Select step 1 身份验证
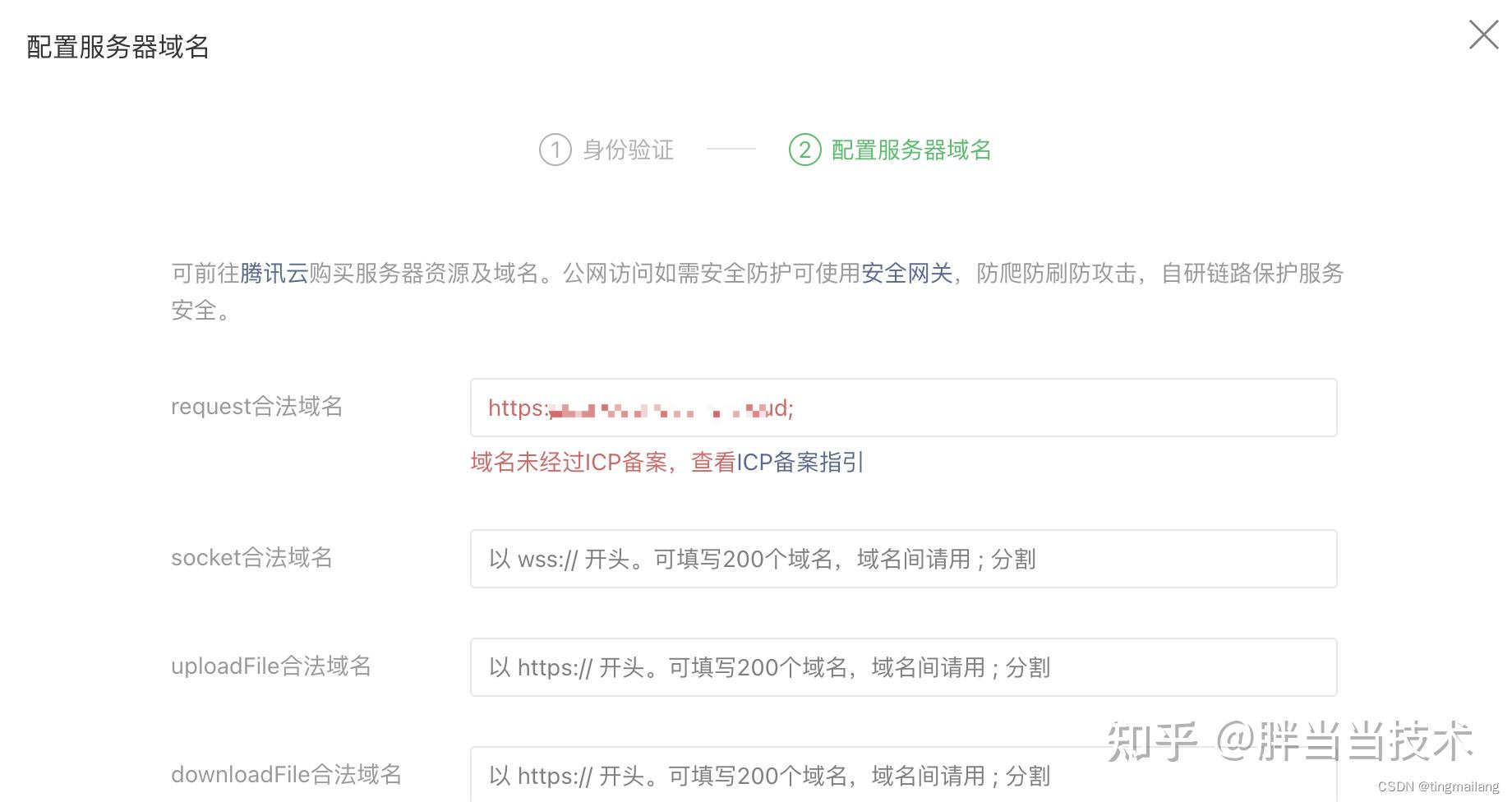Screen dimensions: 1512x802 click(x=606, y=150)
